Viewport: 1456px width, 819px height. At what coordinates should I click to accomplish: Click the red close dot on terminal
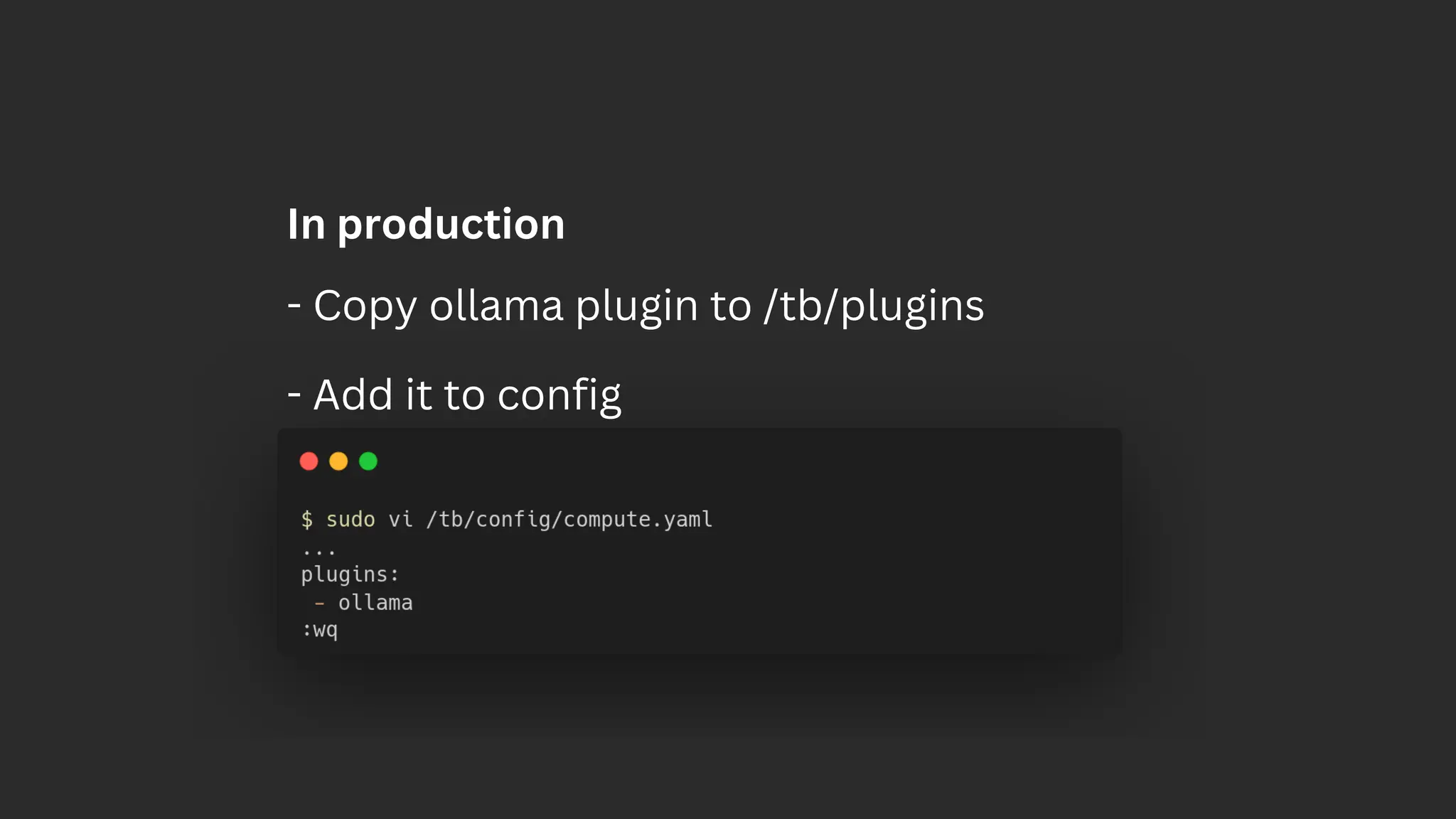309,461
